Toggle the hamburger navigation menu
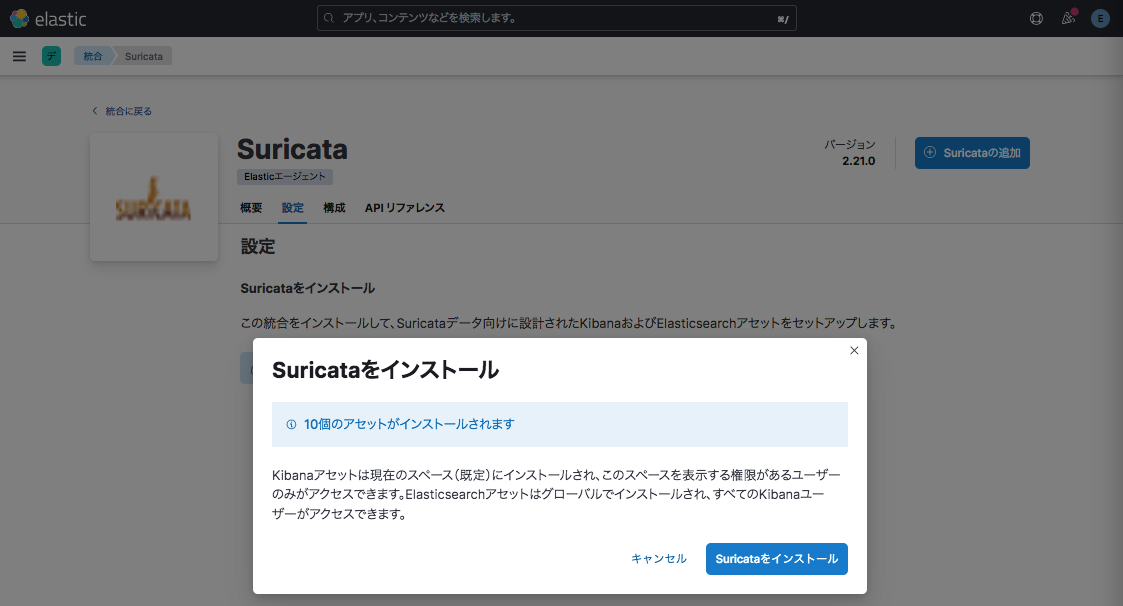The width and height of the screenshot is (1123, 606). click(x=19, y=56)
